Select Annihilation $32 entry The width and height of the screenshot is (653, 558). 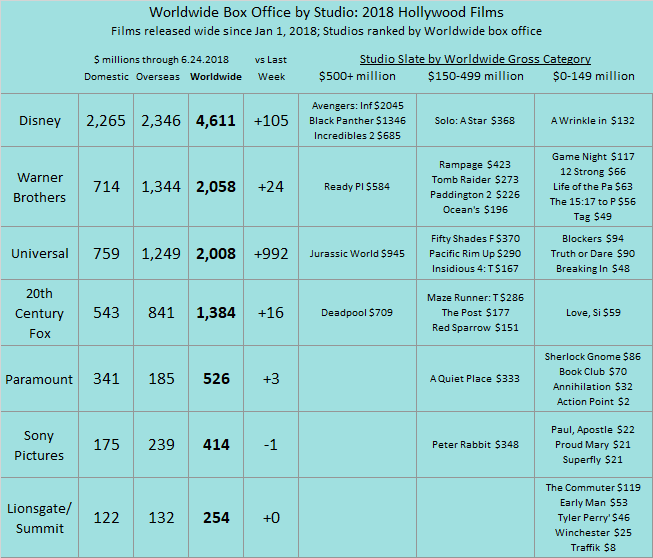593,386
